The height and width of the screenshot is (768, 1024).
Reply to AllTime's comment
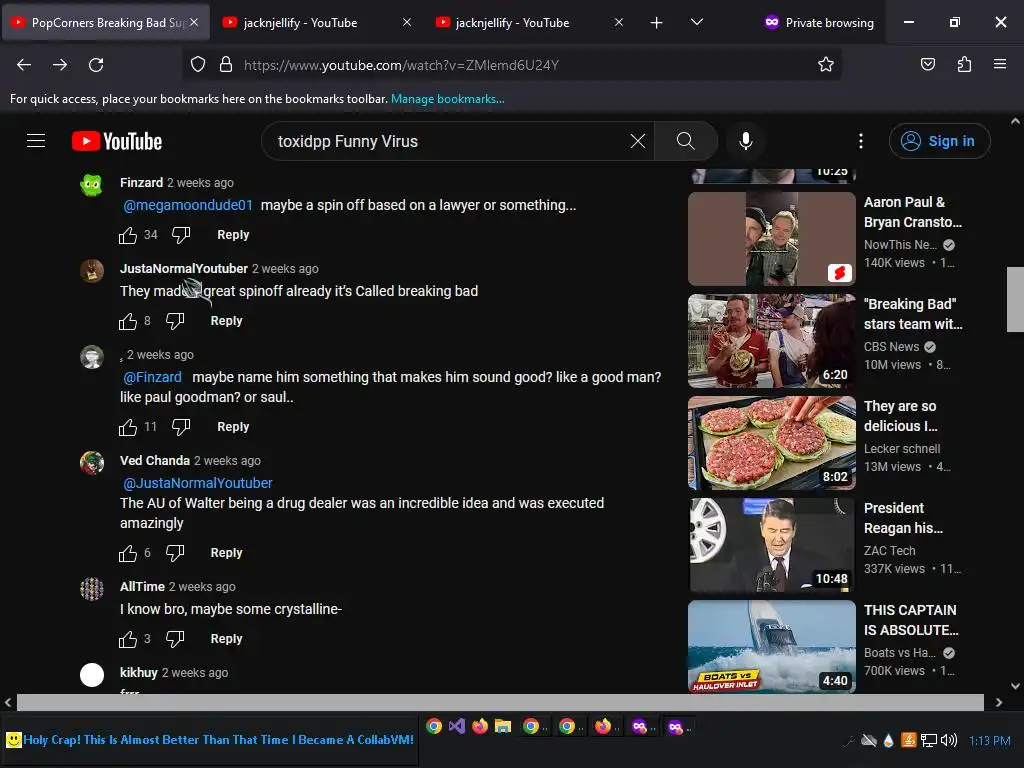227,639
